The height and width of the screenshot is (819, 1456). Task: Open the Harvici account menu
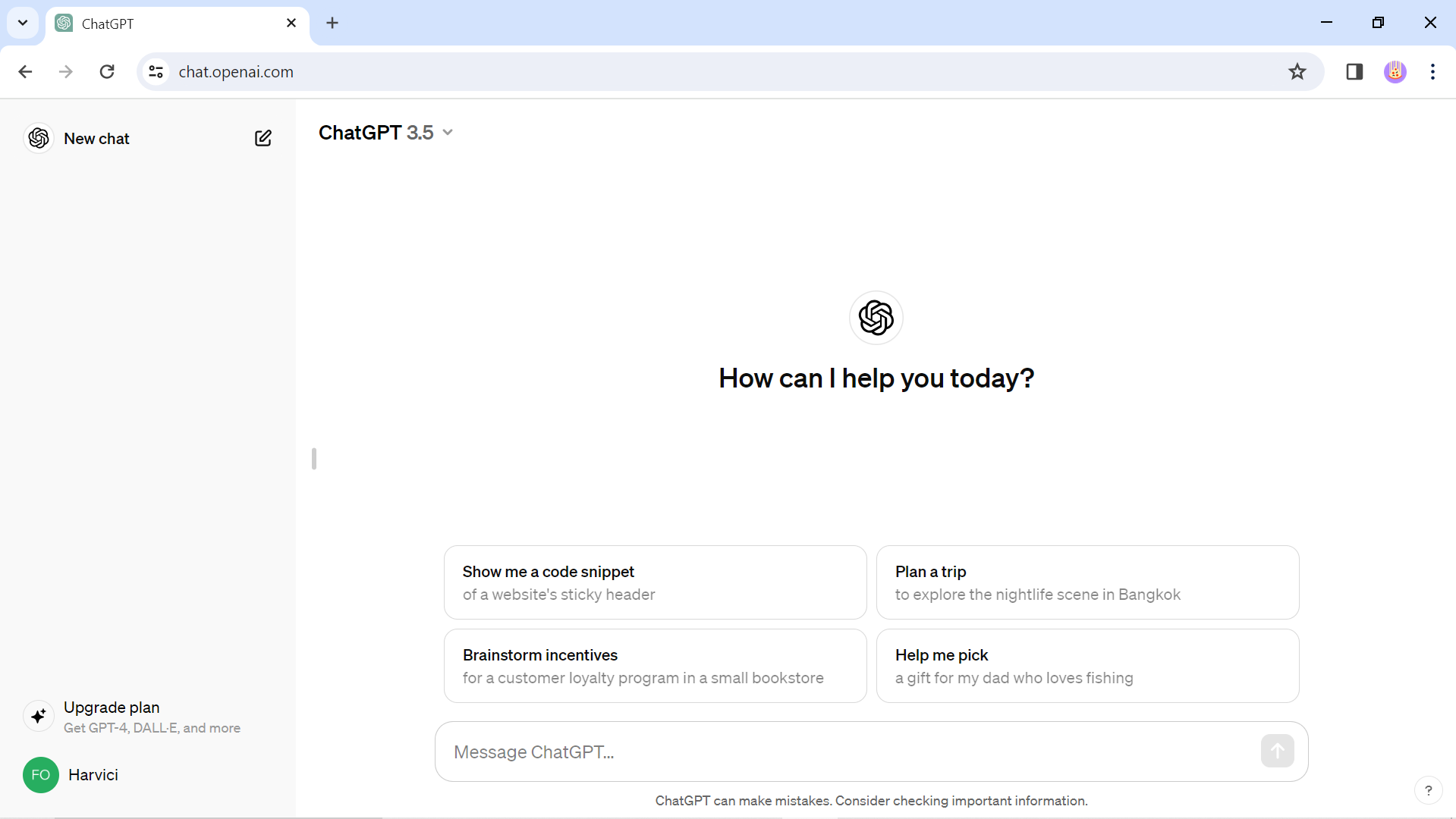click(148, 775)
